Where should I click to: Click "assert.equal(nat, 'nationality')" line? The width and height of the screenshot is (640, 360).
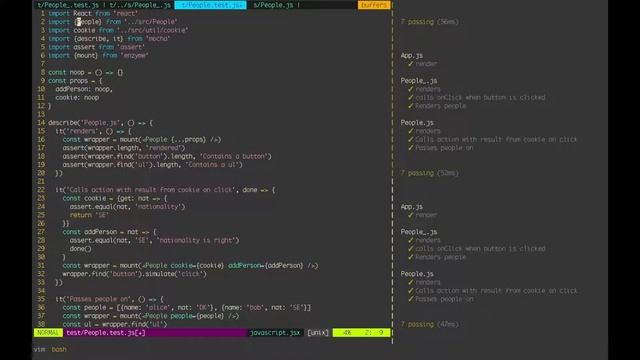[x=127, y=207]
